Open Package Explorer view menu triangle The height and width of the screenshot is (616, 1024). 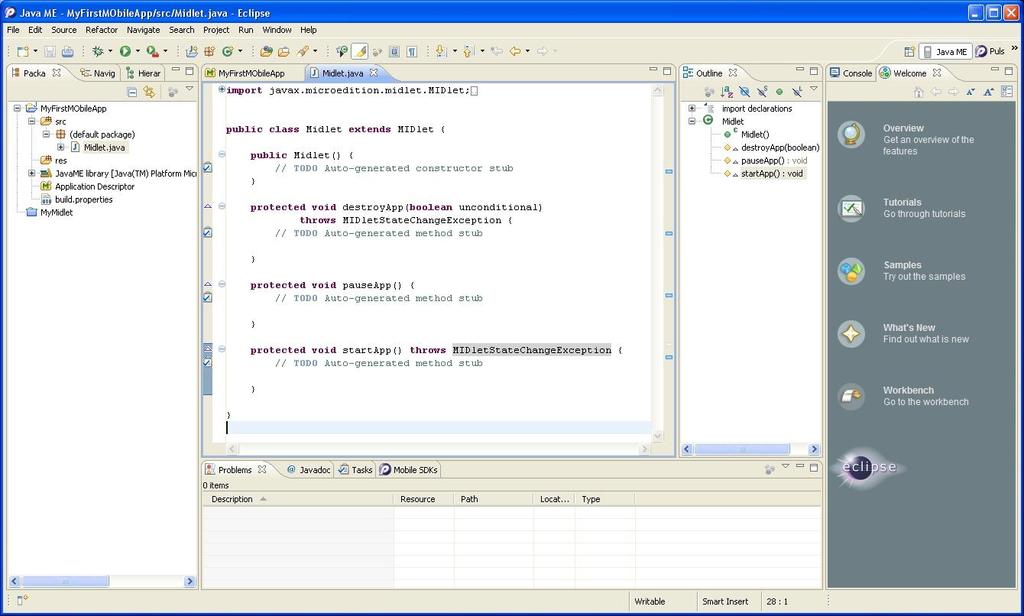point(189,89)
